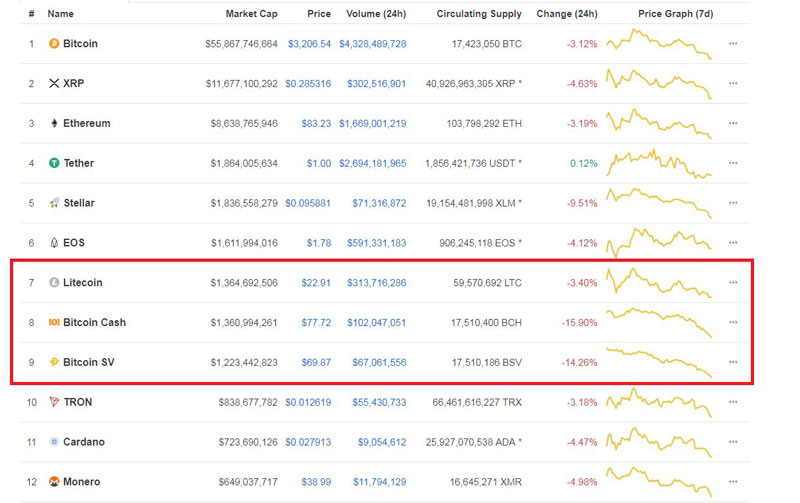The image size is (800, 503).
Task: Click the Stellar rocket icon
Action: coord(54,203)
